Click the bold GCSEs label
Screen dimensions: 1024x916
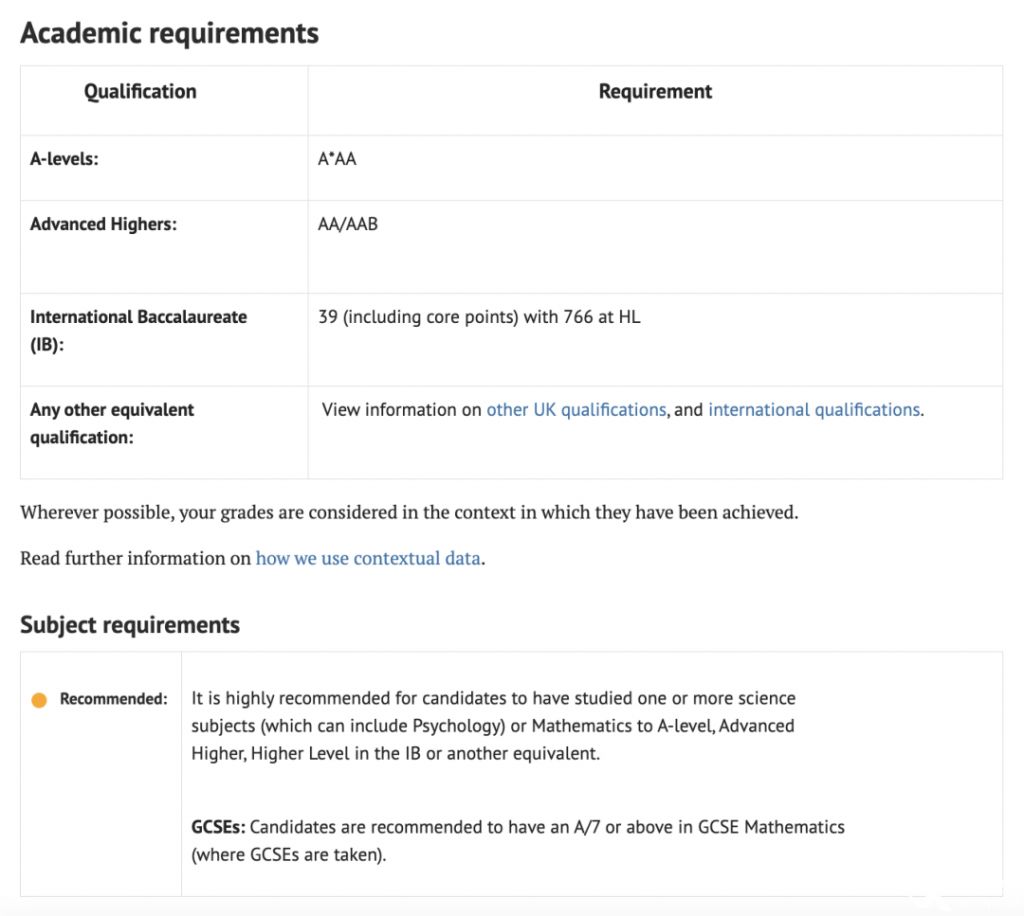pos(218,827)
